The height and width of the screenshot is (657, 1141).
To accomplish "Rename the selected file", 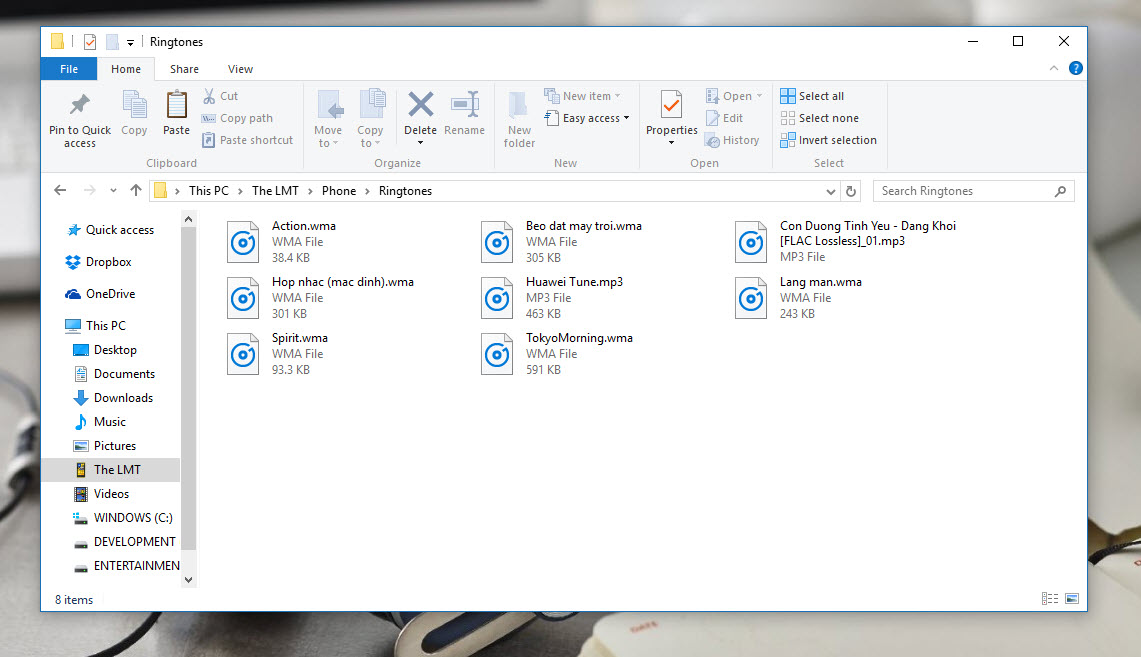I will [x=464, y=113].
